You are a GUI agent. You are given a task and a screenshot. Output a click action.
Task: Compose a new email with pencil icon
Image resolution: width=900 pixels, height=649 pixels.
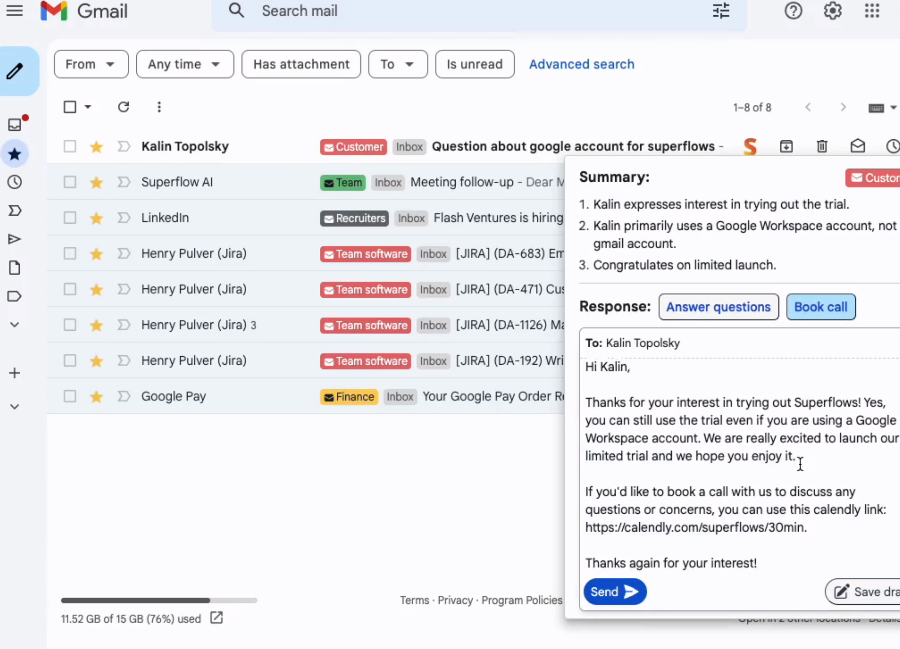[x=15, y=71]
